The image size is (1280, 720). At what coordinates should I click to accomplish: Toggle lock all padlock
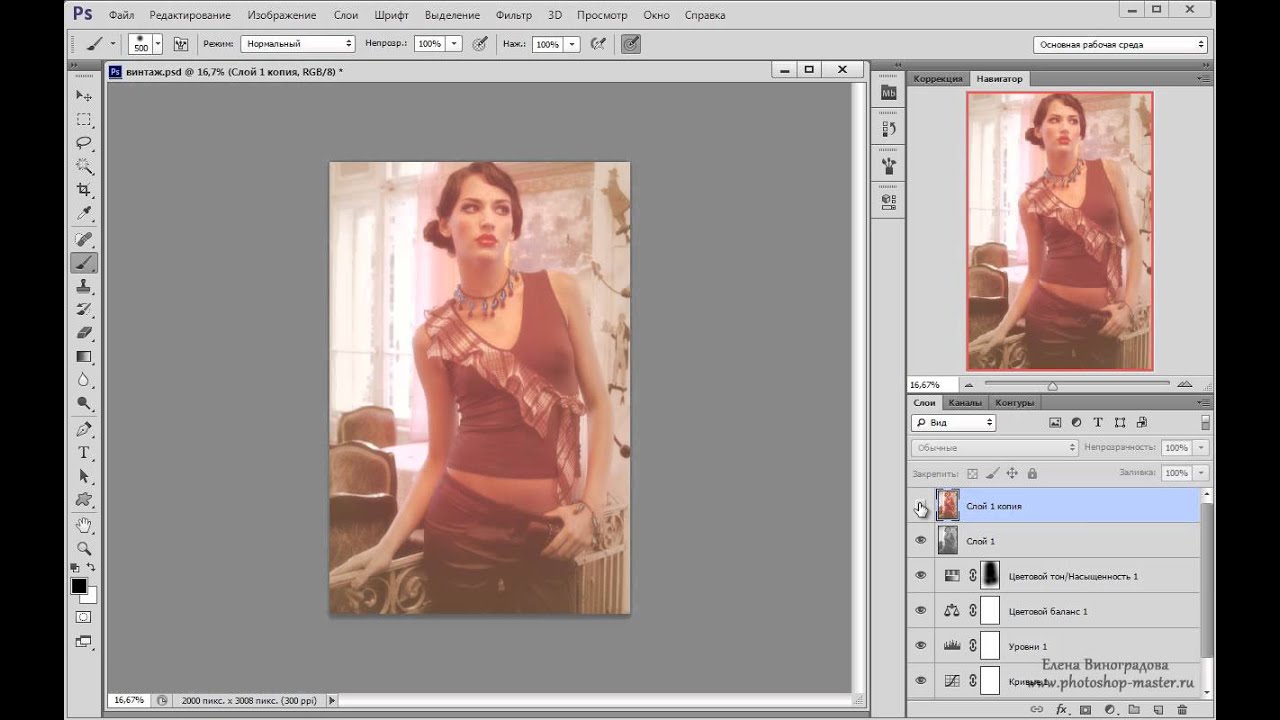pos(1032,473)
